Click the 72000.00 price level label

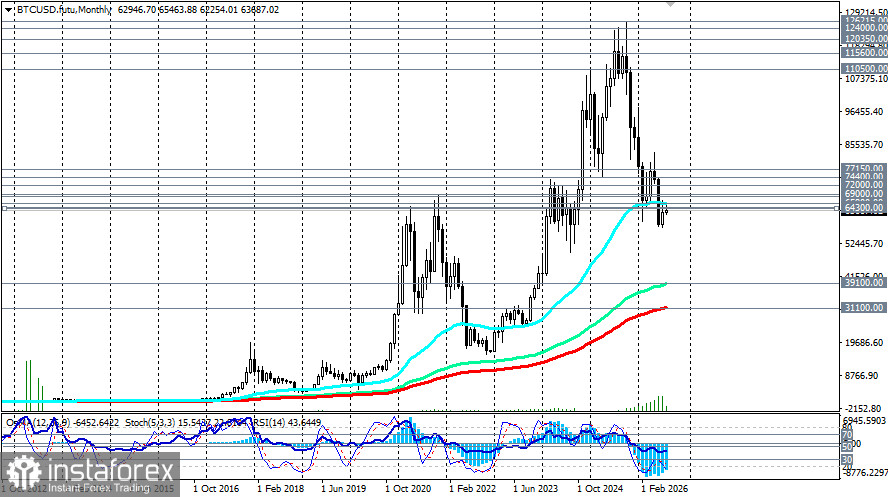(x=864, y=185)
